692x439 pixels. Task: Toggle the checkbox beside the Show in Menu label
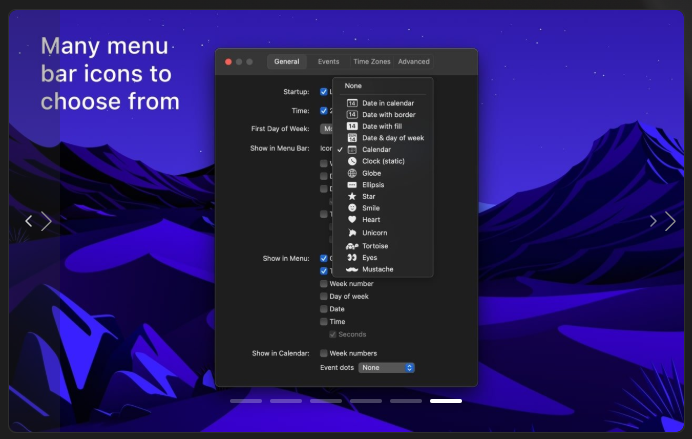coord(323,259)
